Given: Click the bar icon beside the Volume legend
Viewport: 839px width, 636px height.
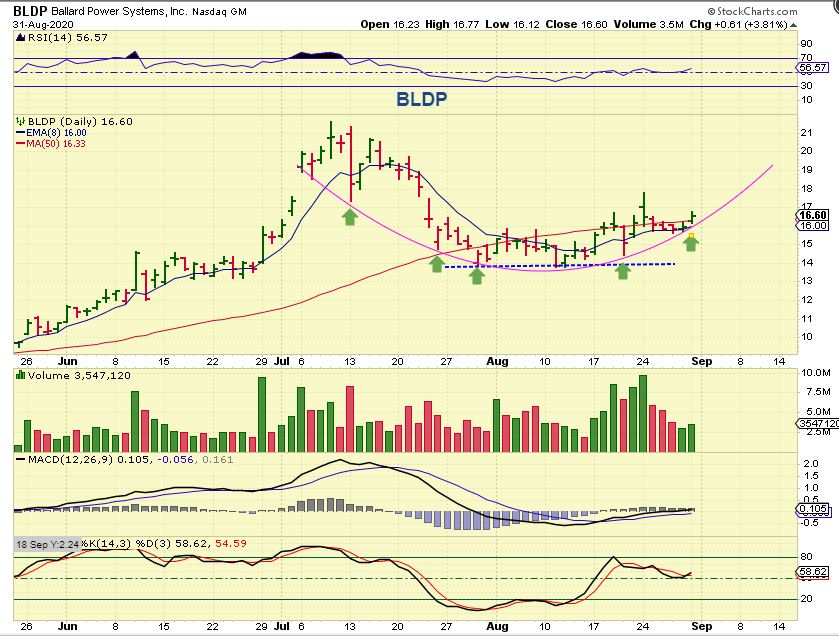Looking at the screenshot, I should point(20,376).
